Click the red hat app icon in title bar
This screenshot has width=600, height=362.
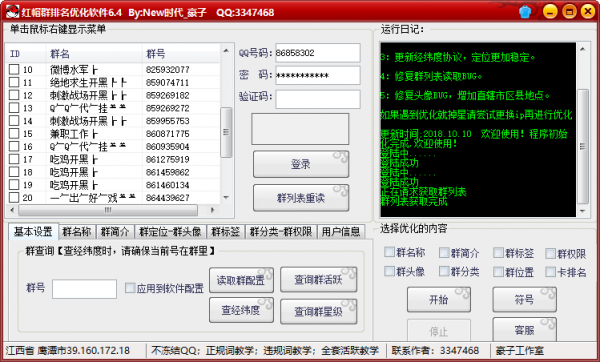12,12
